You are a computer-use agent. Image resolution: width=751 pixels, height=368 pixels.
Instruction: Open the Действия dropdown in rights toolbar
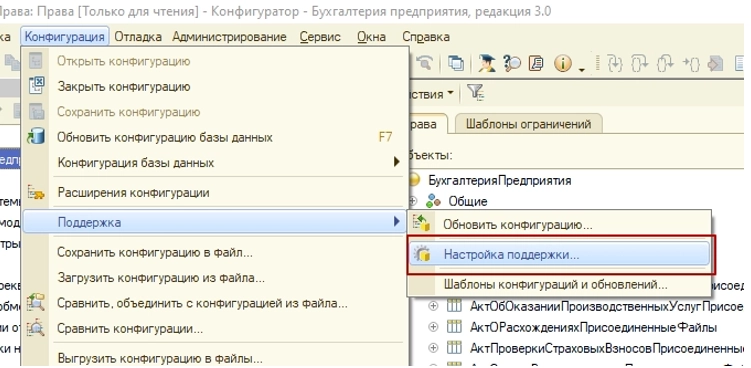[433, 94]
